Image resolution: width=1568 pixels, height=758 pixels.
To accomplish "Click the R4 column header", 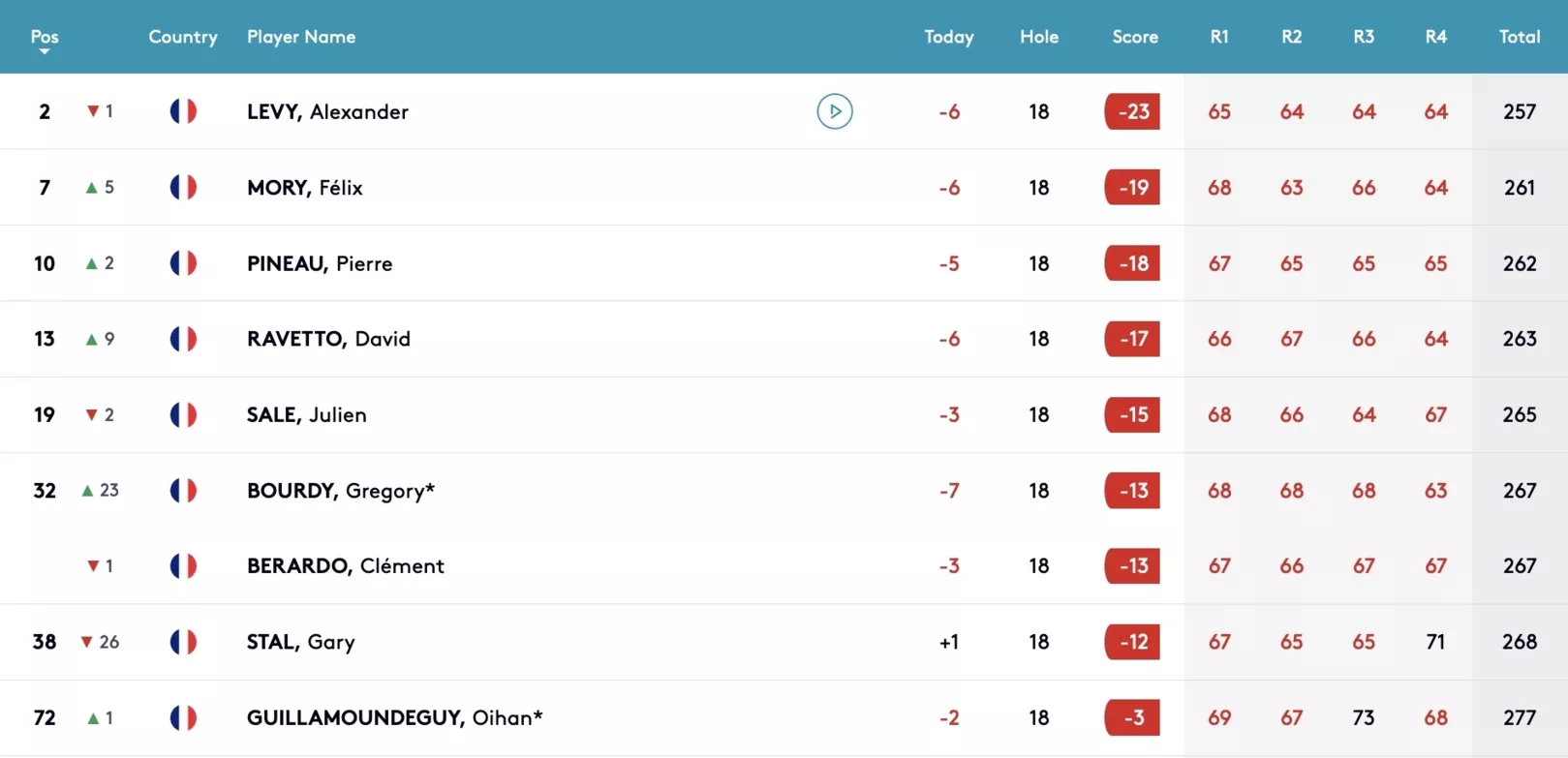I will pyautogui.click(x=1436, y=37).
